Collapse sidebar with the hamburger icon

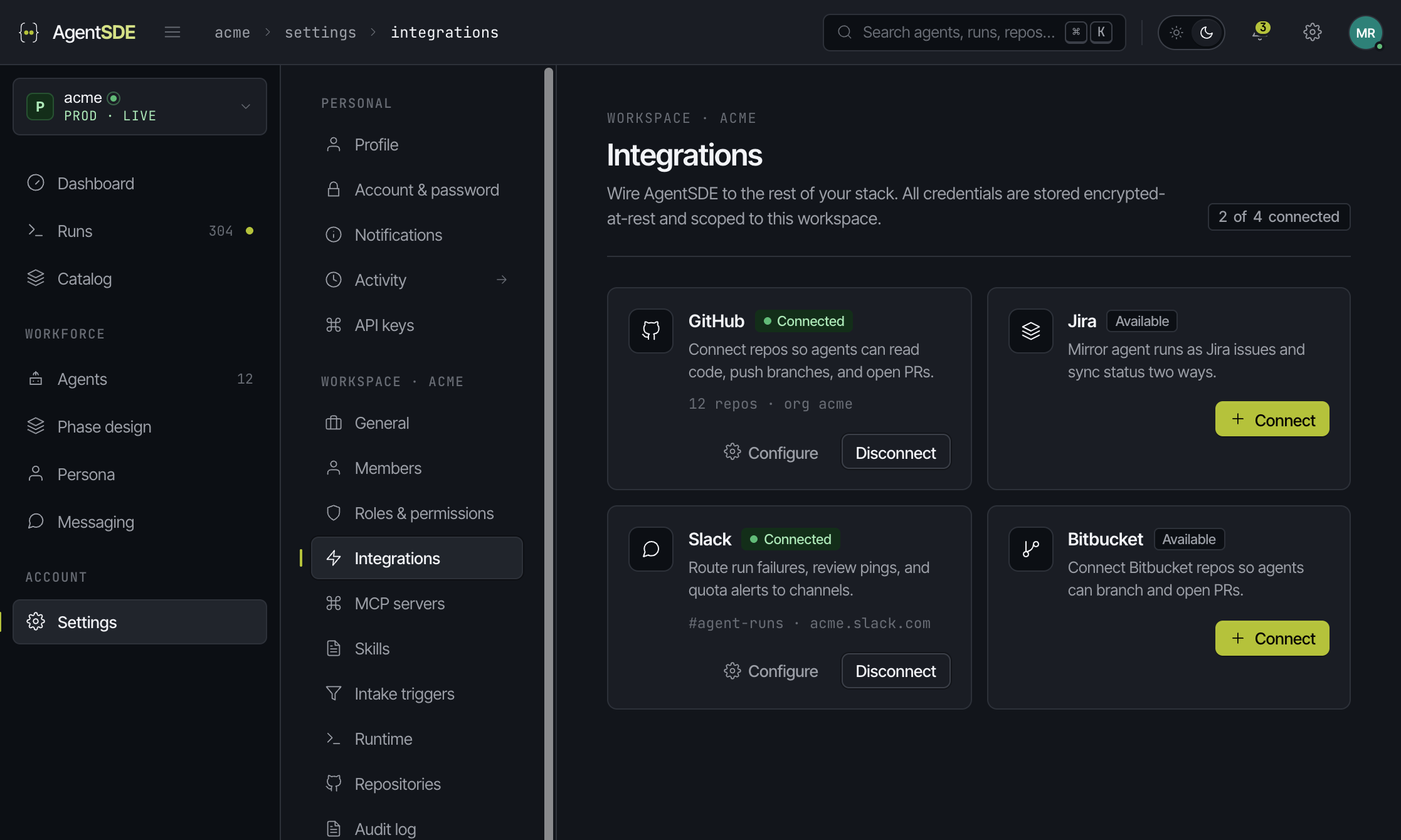click(x=172, y=32)
